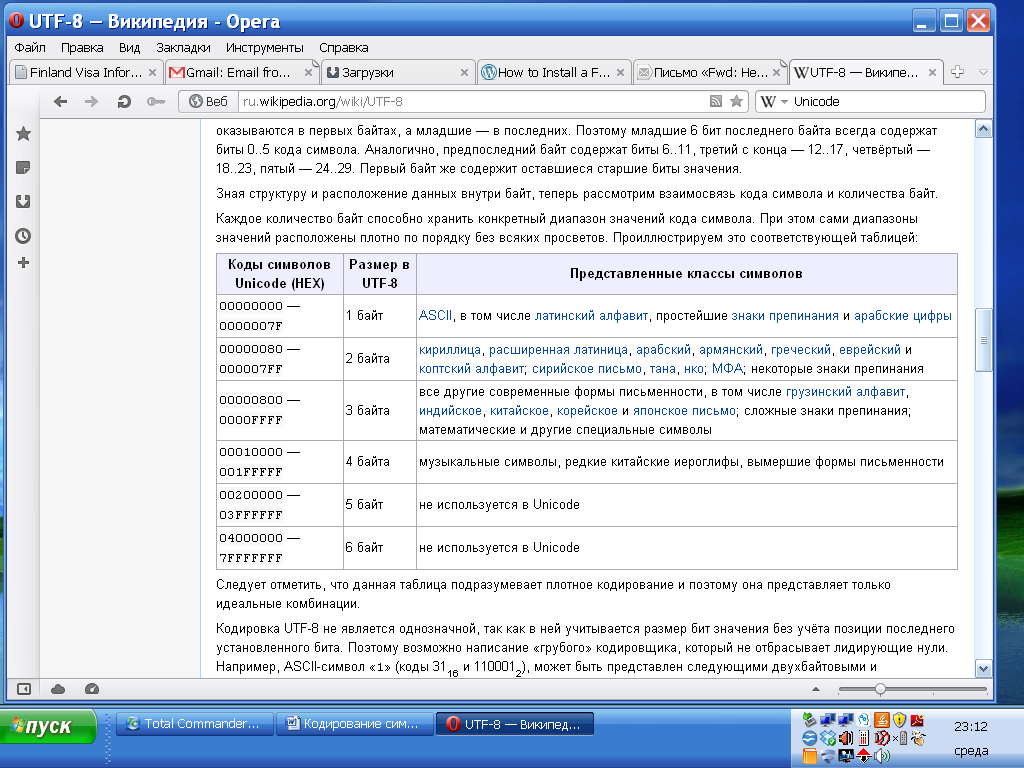The width and height of the screenshot is (1024, 768).
Task: Switch to the Письмо Fwd tab
Action: [710, 72]
